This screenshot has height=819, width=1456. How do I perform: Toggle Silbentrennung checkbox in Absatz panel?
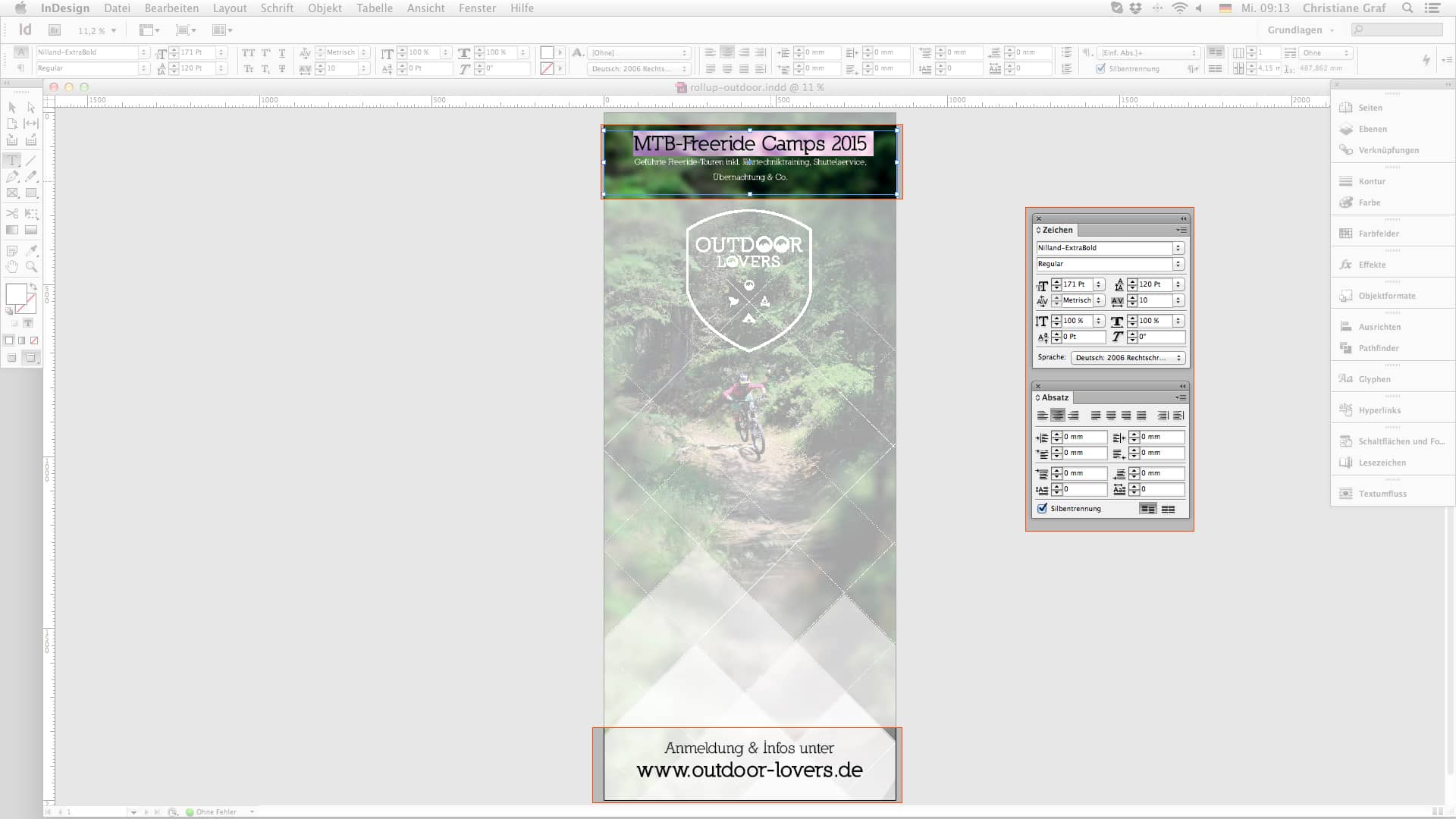pos(1043,509)
